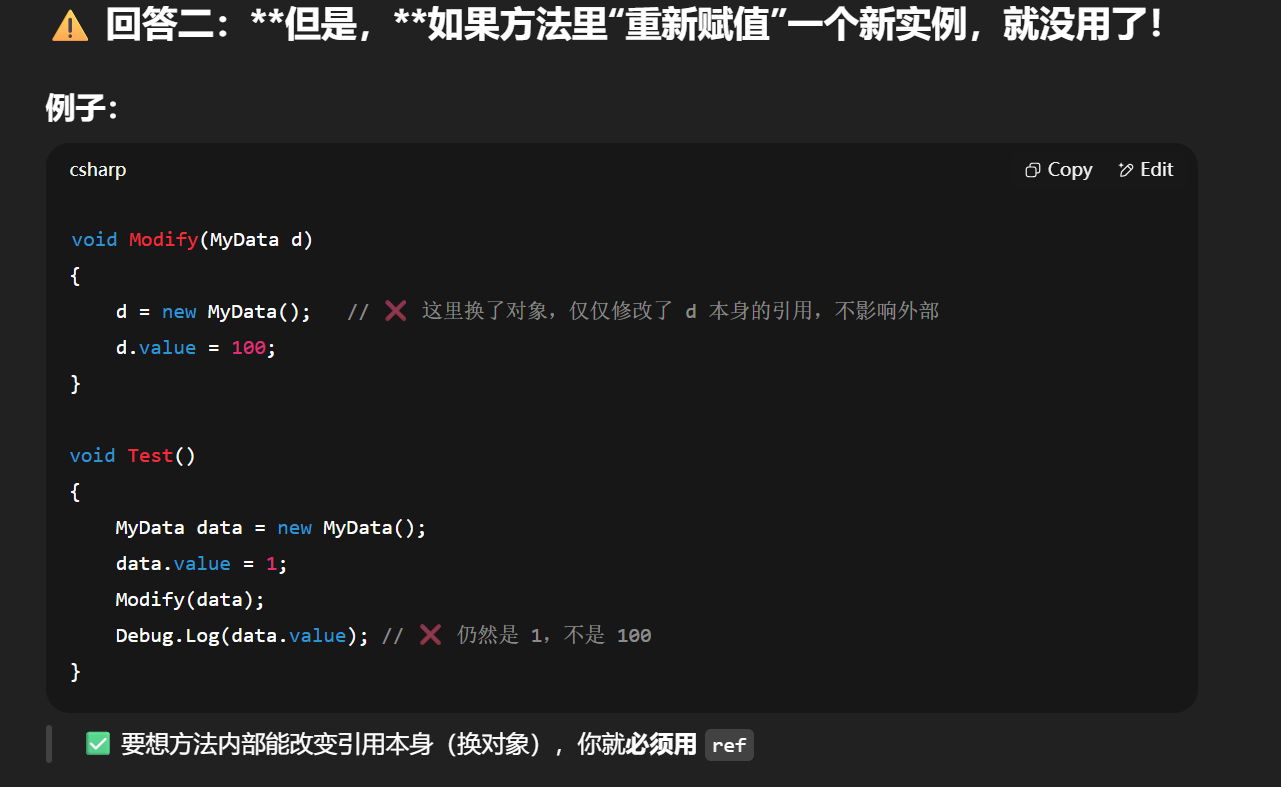Click the red cross after new MyData();
This screenshot has width=1281, height=787.
[396, 311]
